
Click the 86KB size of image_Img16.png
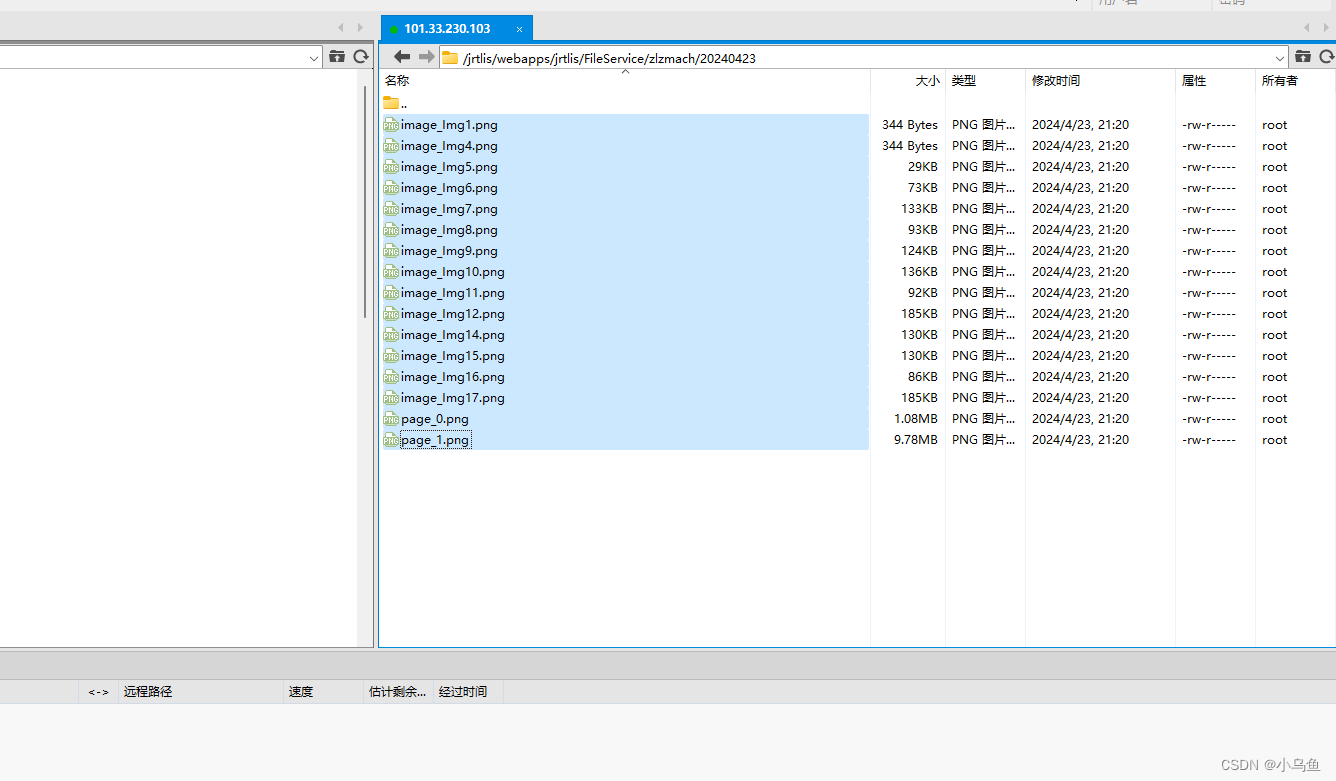[x=923, y=377]
